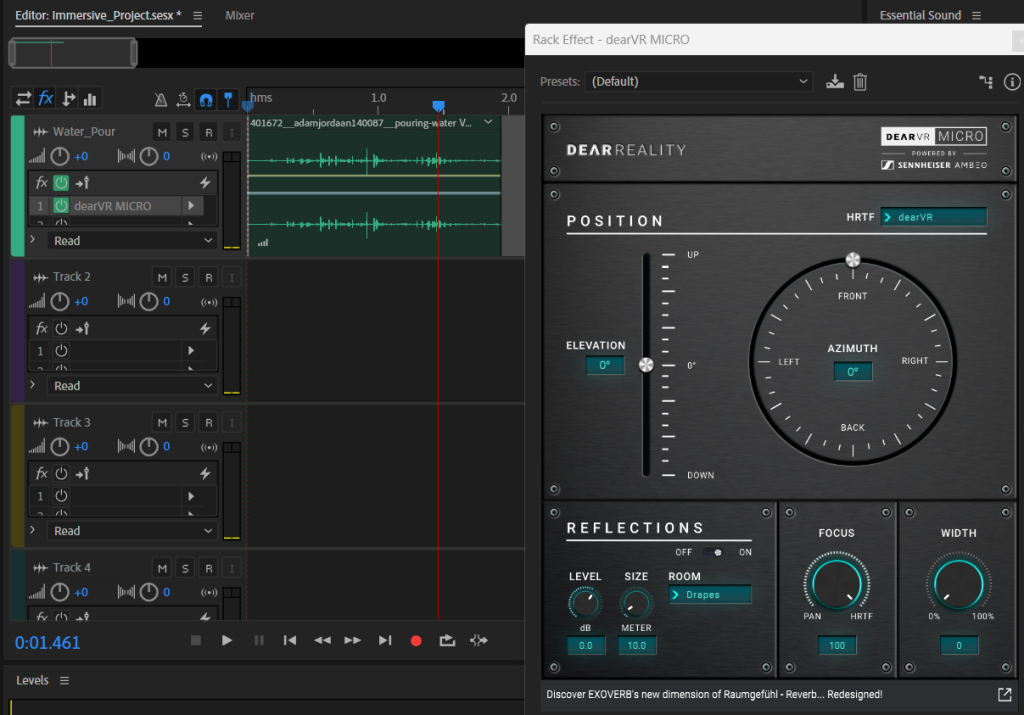This screenshot has width=1024, height=715.
Task: Open the ROOM Drapes selector
Action: pos(709,595)
